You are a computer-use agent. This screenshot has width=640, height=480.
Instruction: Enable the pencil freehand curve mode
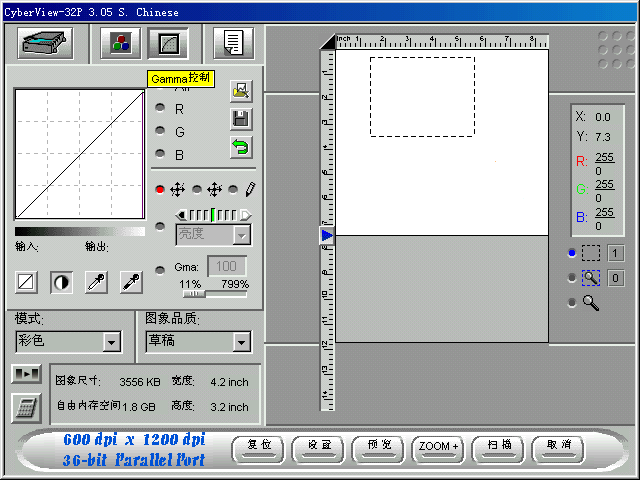click(x=233, y=189)
